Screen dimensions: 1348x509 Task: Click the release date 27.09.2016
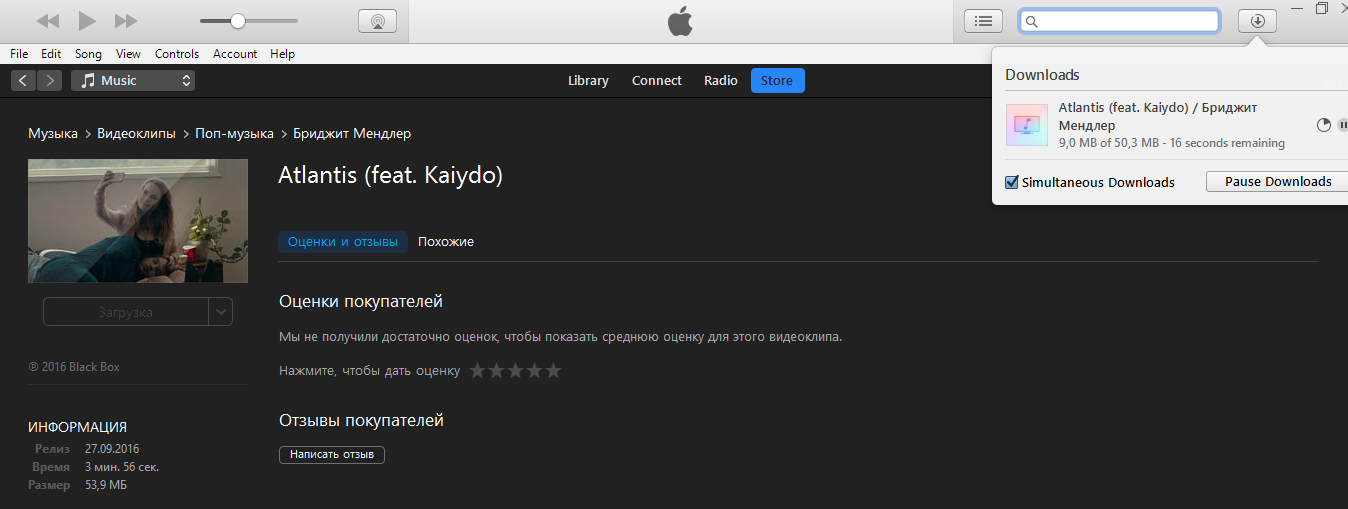[x=112, y=449]
